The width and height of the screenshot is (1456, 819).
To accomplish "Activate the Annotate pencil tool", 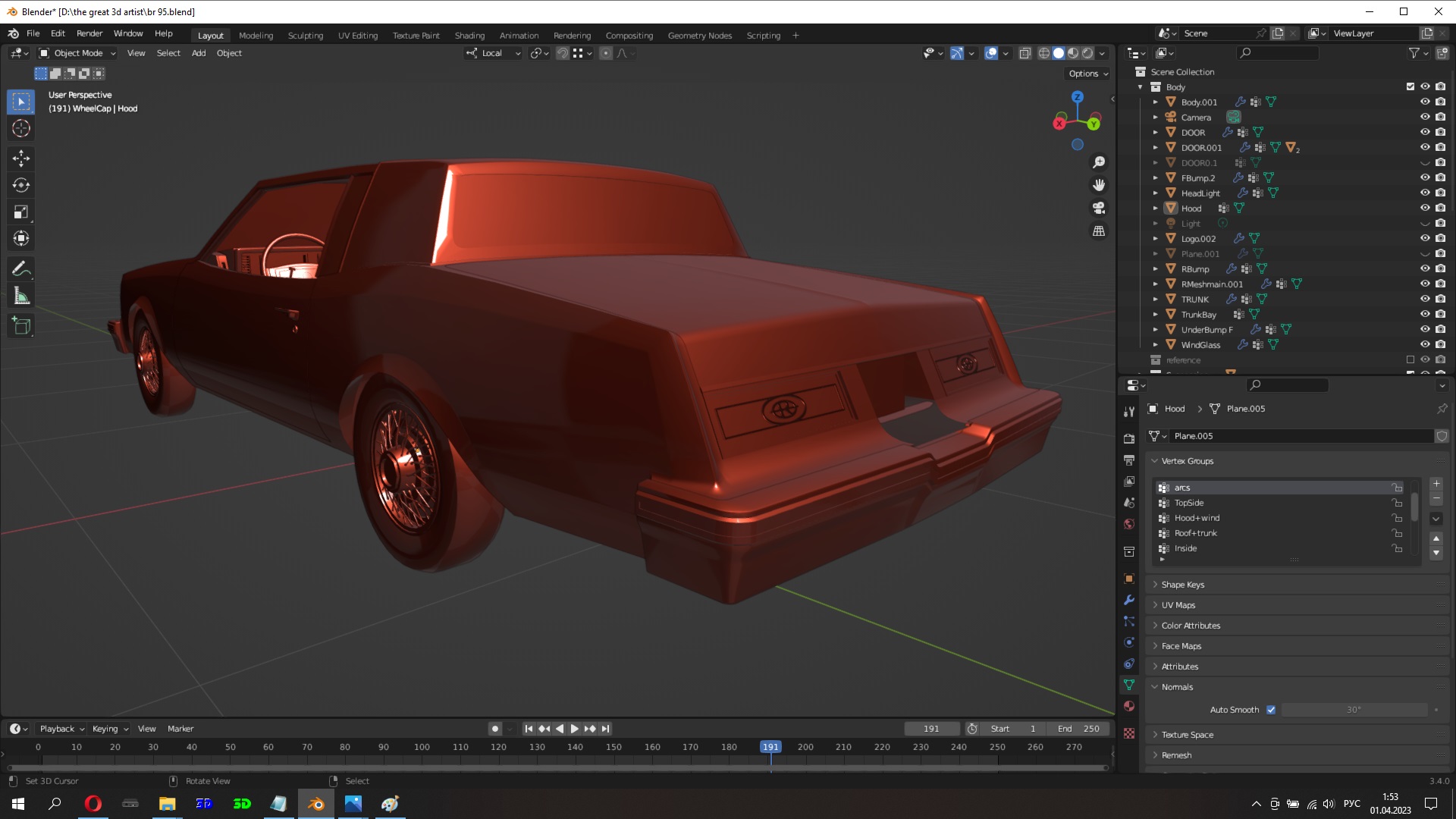I will pos(21,268).
